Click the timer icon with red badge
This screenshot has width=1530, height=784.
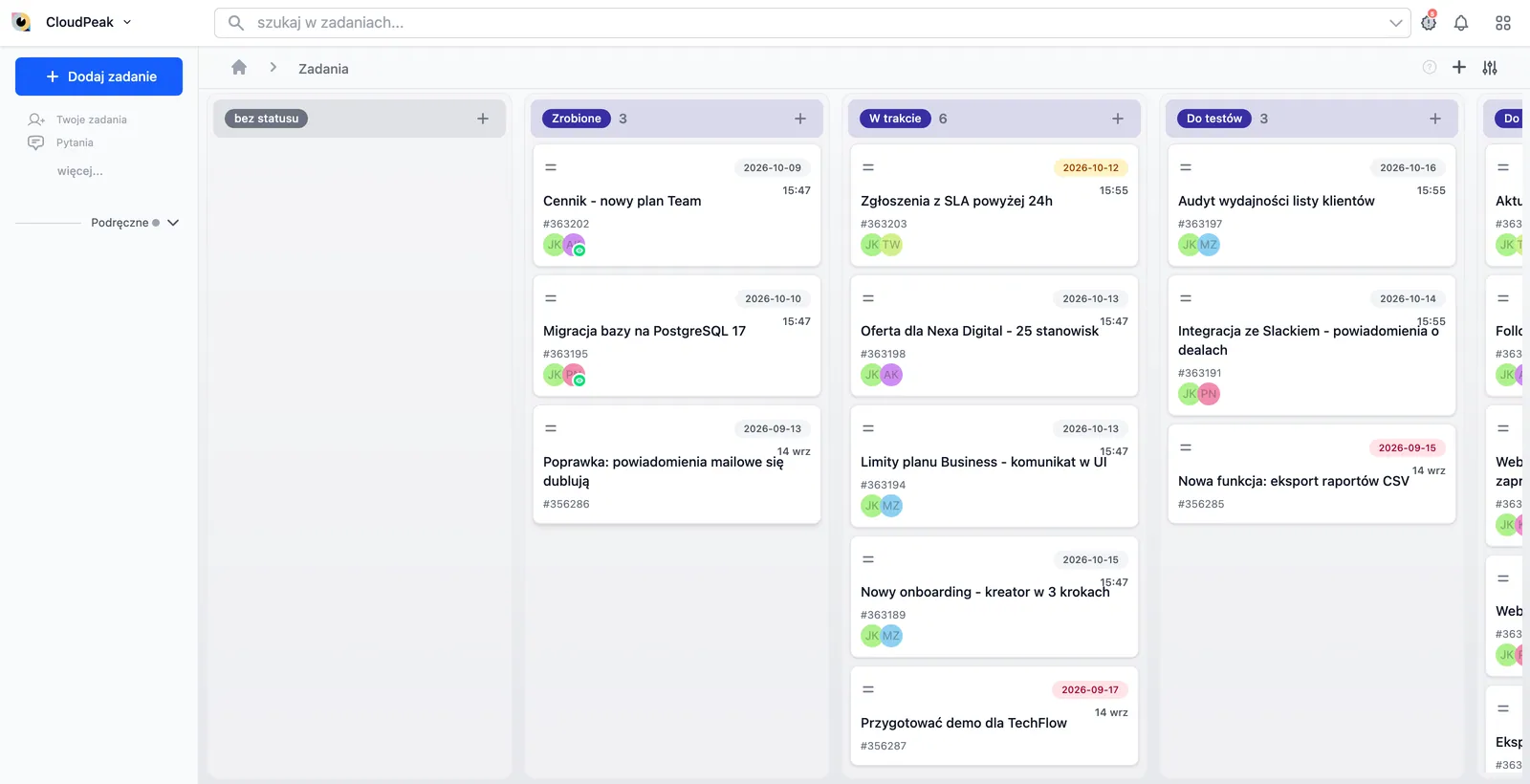pos(1429,22)
